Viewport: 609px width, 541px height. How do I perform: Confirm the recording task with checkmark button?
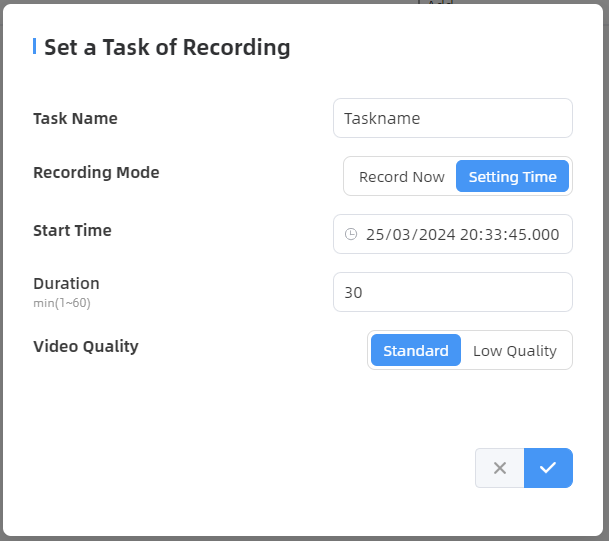coord(548,468)
